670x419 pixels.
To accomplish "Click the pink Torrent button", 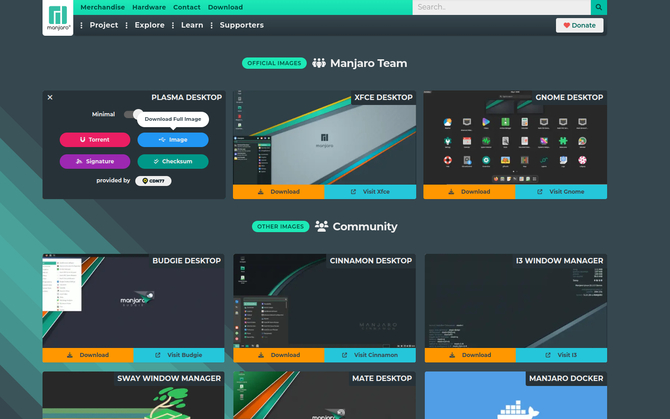I will point(95,140).
